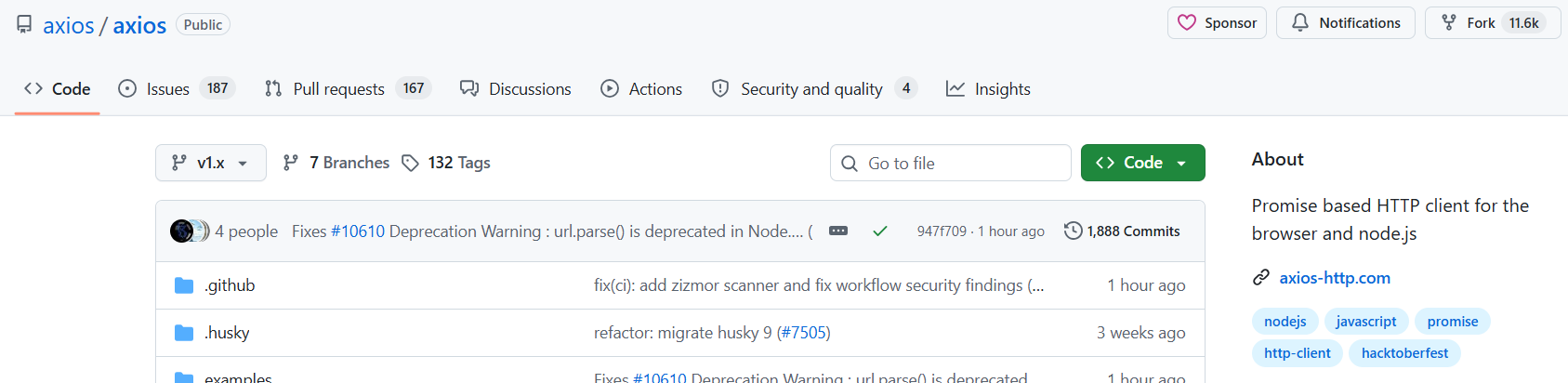View the 132 Tags
Screen dimensions: 1568x383
[446, 163]
